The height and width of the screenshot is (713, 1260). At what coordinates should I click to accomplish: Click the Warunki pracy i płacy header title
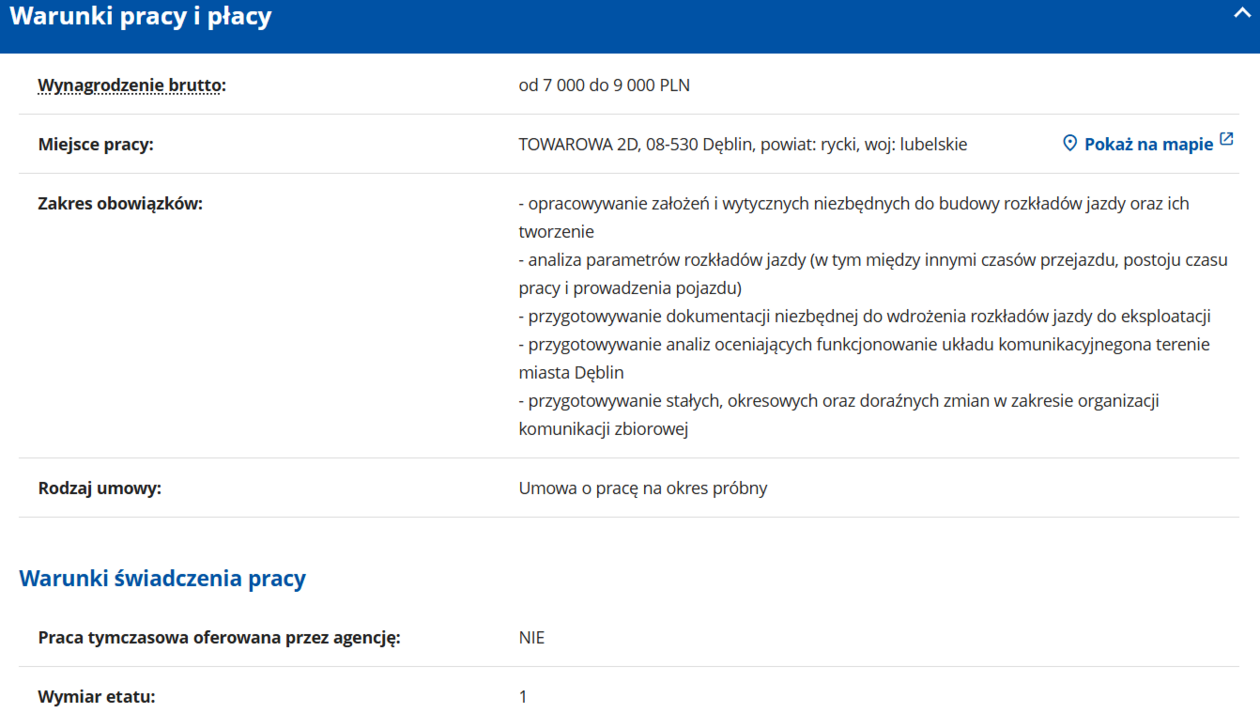[141, 17]
